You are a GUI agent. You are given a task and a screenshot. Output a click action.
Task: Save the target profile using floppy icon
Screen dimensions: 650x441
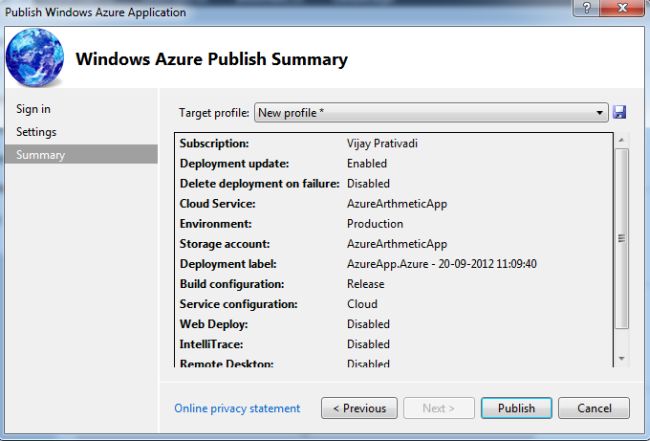(619, 112)
